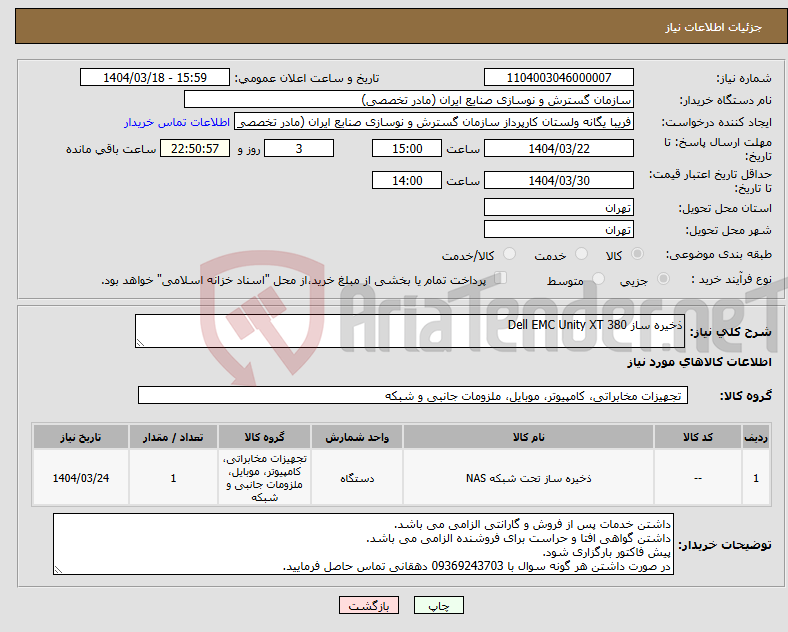788x632 pixels.
Task: Click the response deadline date 1404/03/22
Action: (x=558, y=148)
